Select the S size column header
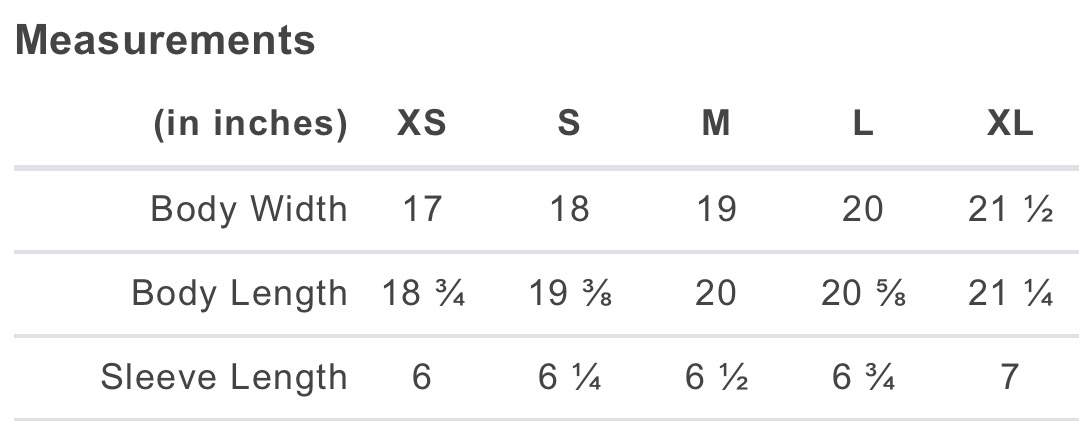Viewport: 1079px width, 445px height. [569, 124]
